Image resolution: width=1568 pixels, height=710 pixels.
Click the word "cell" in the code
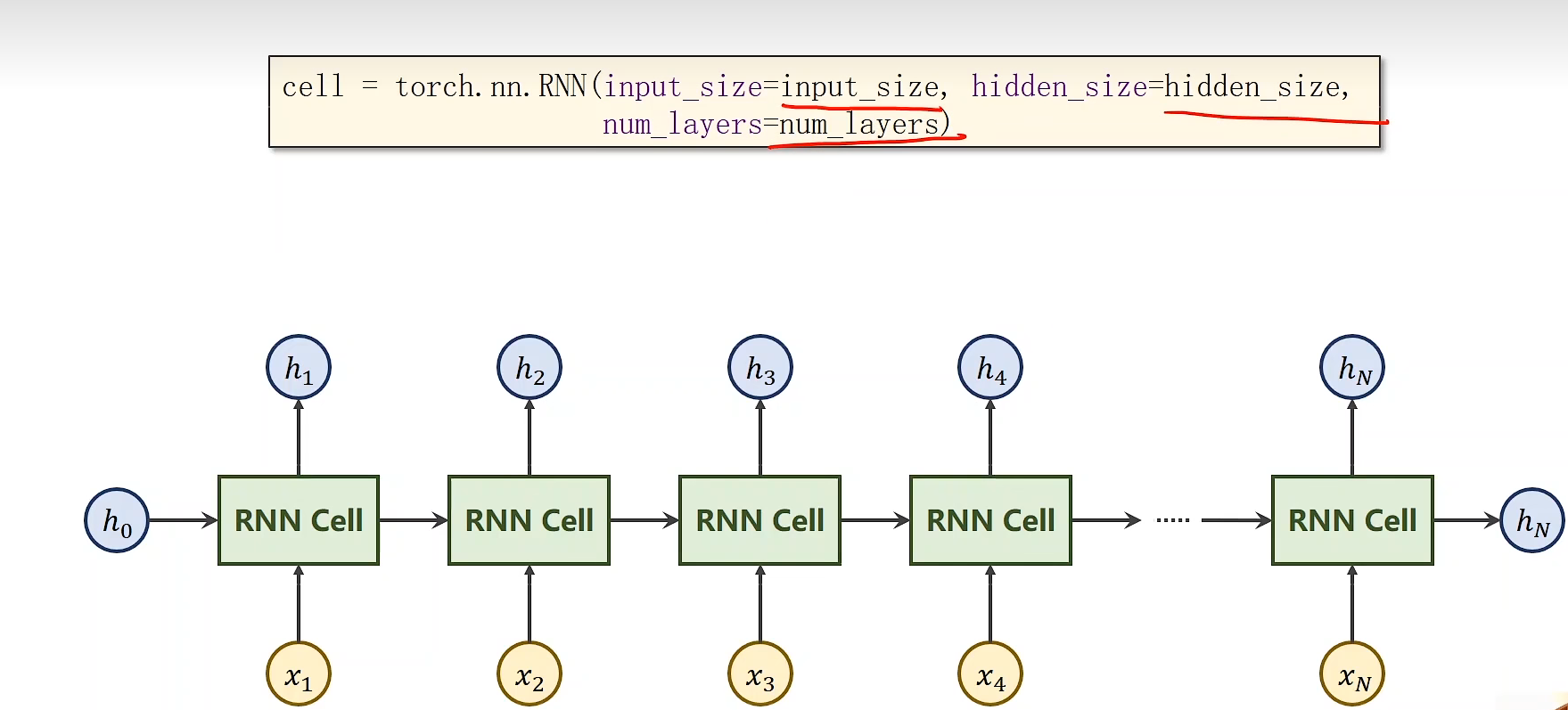(313, 86)
